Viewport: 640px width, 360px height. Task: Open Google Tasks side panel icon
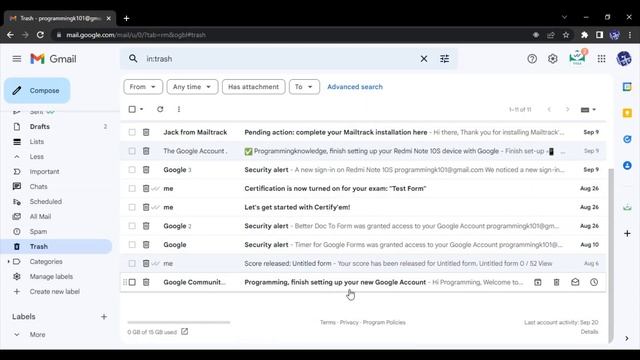point(627,139)
